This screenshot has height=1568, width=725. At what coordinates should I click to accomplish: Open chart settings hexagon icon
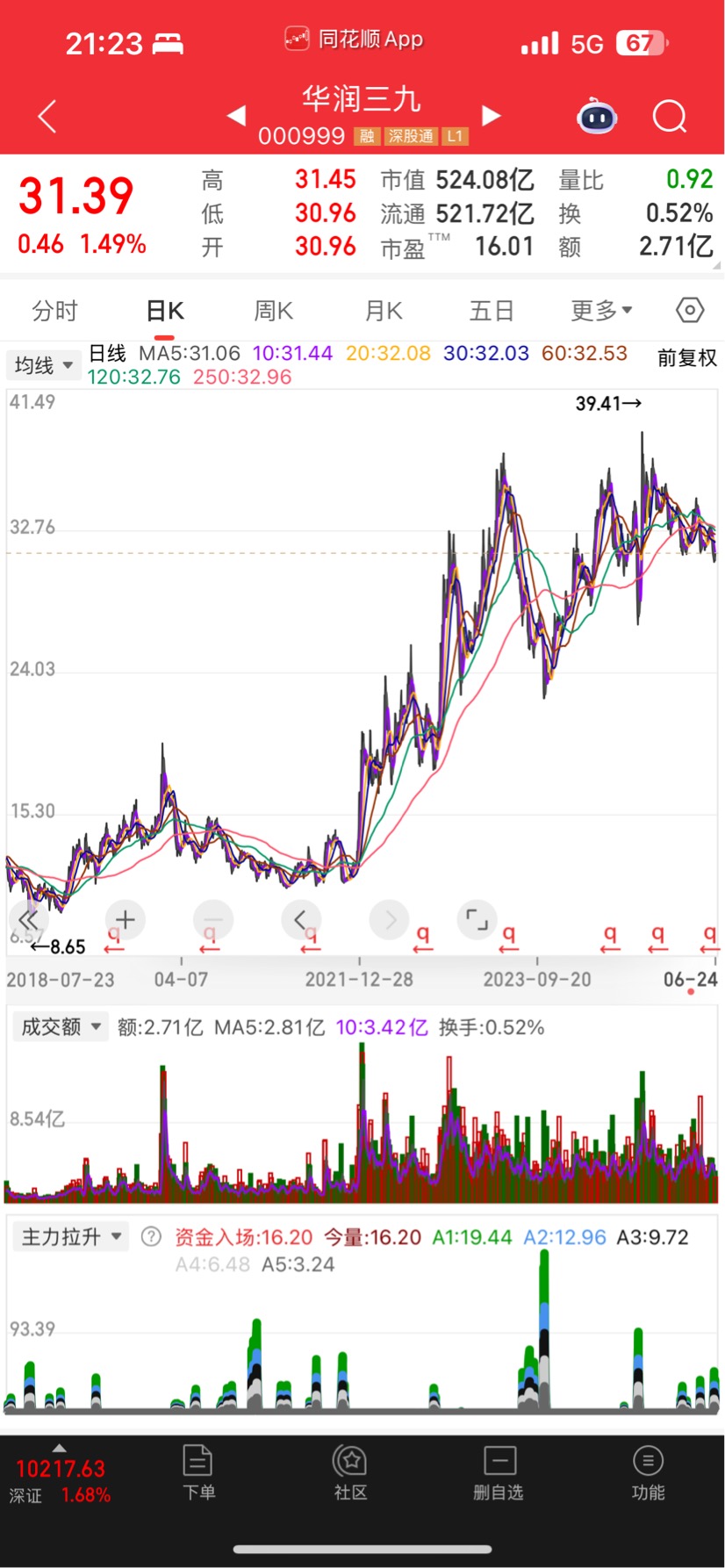click(x=690, y=310)
